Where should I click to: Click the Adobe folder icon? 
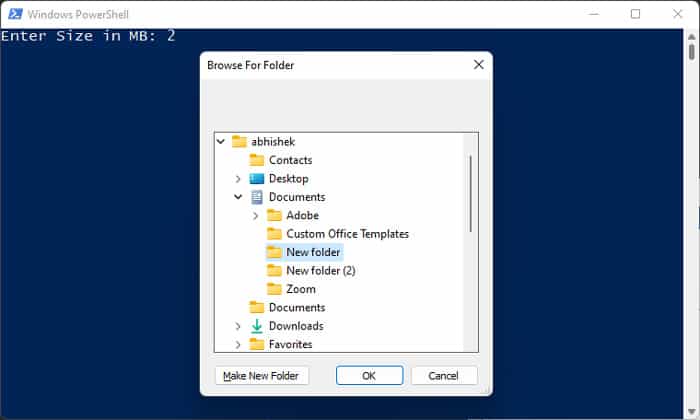pos(274,215)
